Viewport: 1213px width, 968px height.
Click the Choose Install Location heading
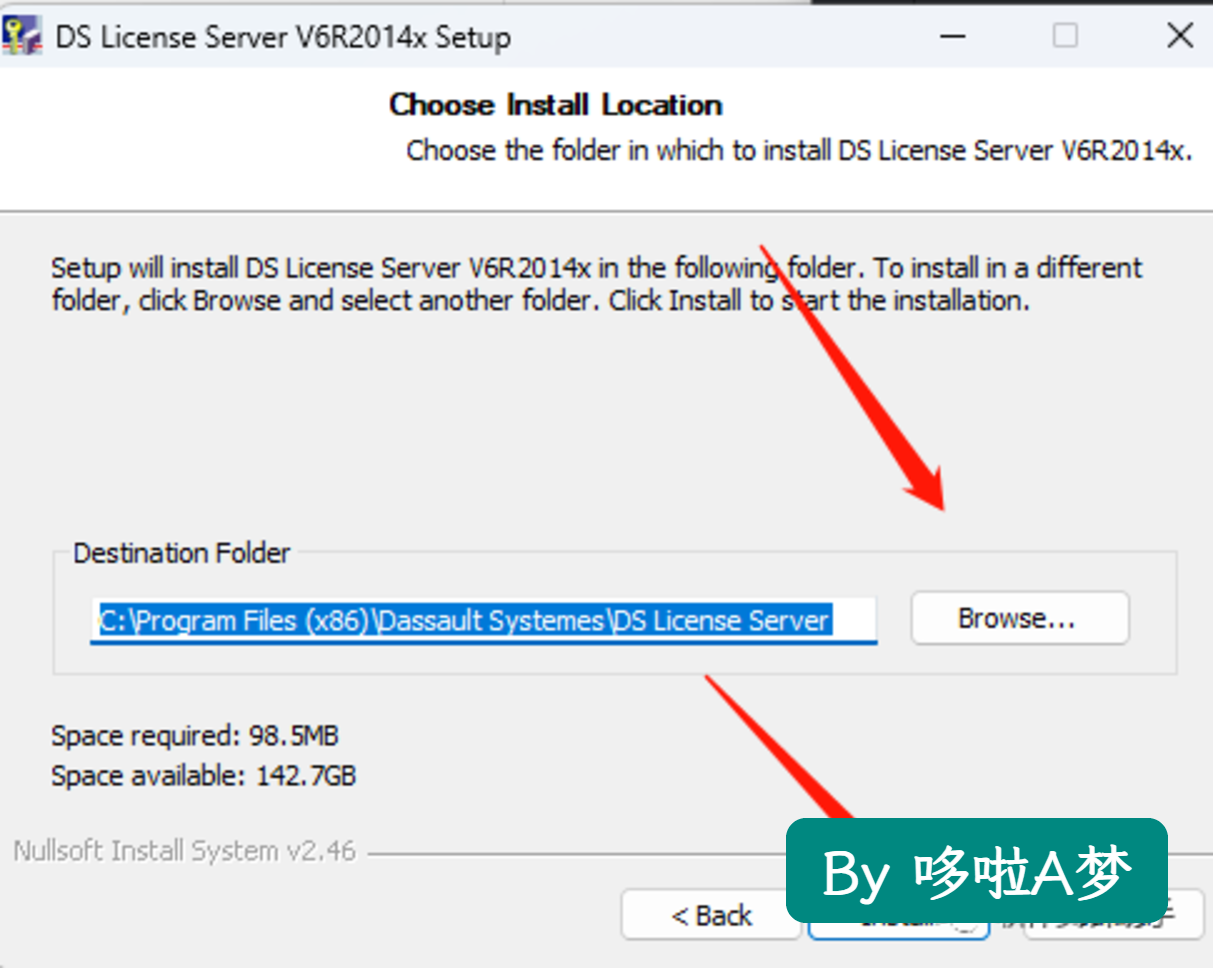555,105
